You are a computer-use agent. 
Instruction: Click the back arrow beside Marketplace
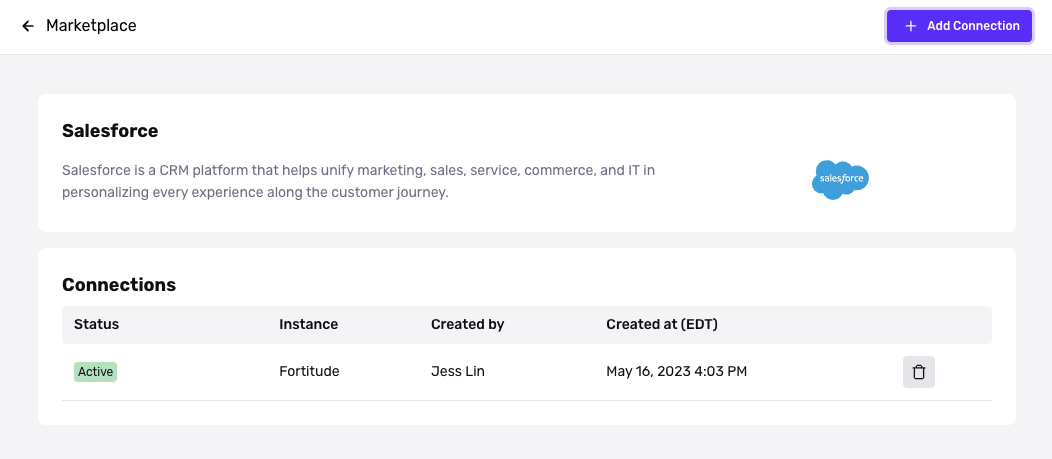tap(28, 26)
